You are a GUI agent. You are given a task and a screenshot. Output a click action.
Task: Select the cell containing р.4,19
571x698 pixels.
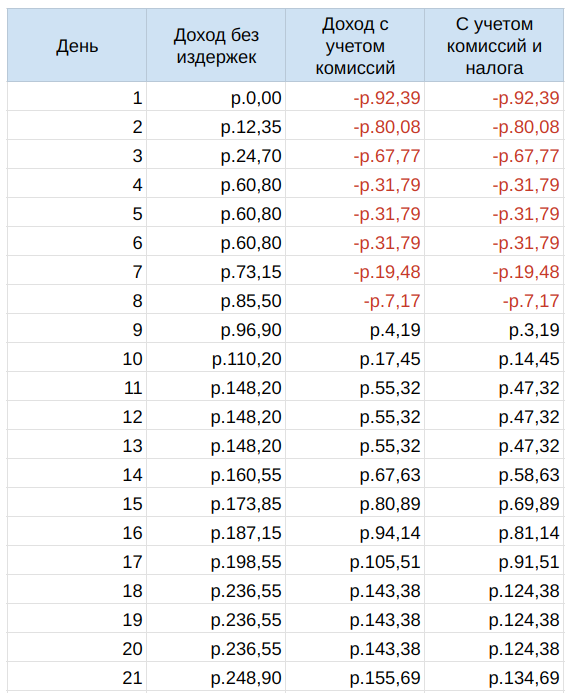click(x=355, y=329)
